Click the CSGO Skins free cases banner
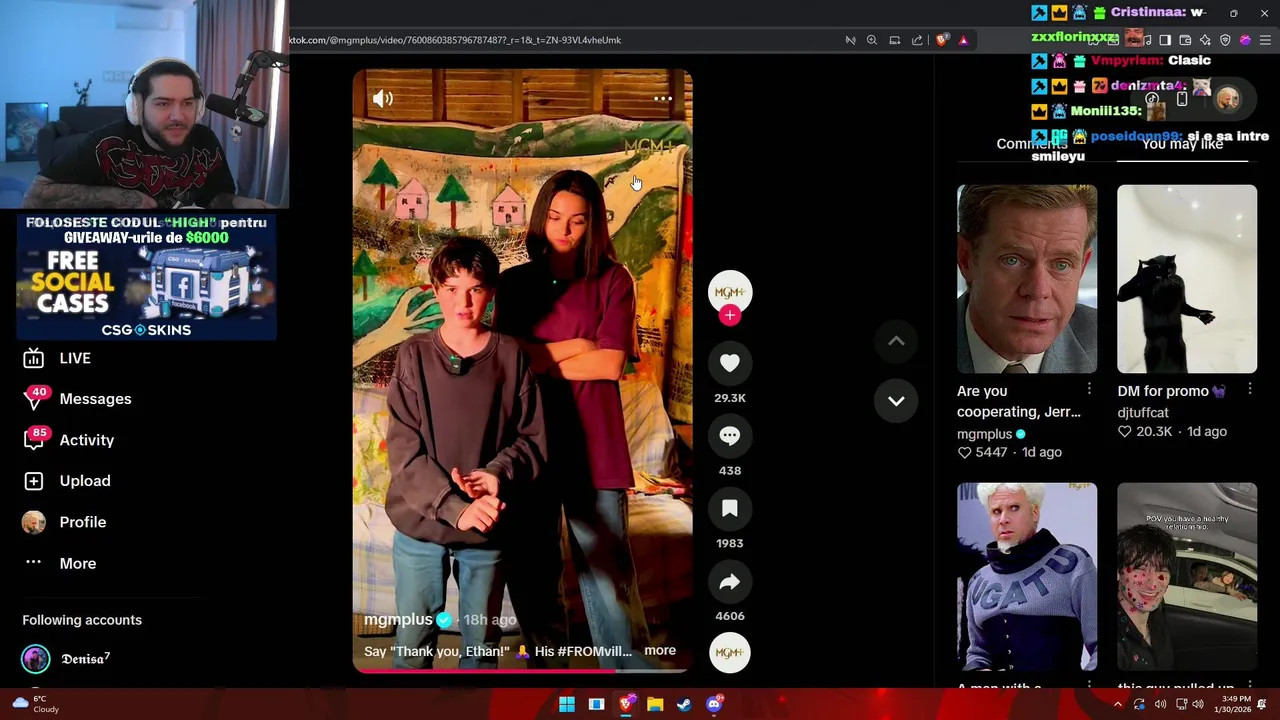 click(146, 276)
